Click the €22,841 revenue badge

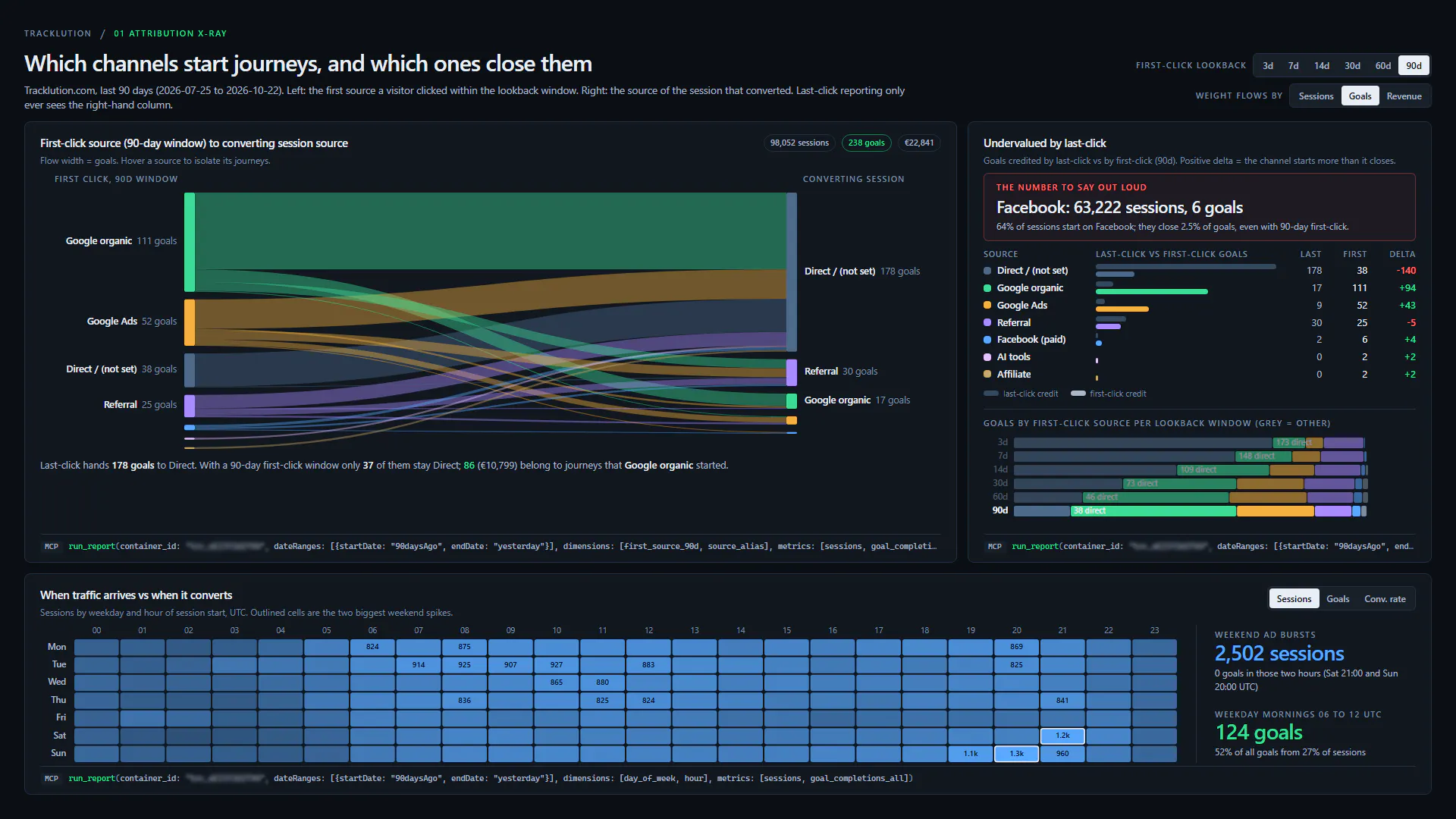919,143
